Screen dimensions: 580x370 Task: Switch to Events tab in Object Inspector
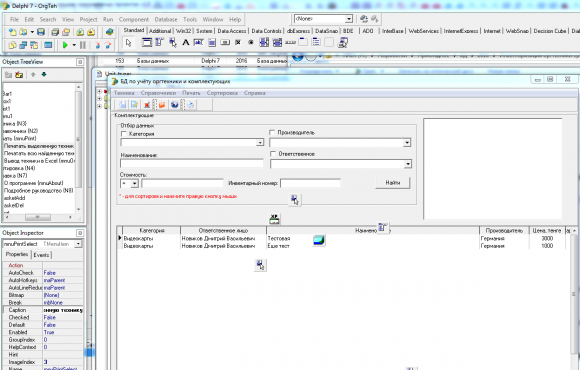point(41,255)
